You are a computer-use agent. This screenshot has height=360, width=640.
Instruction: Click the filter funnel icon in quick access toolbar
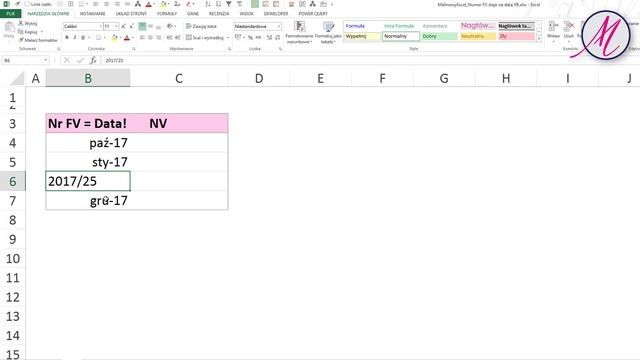(229, 4)
